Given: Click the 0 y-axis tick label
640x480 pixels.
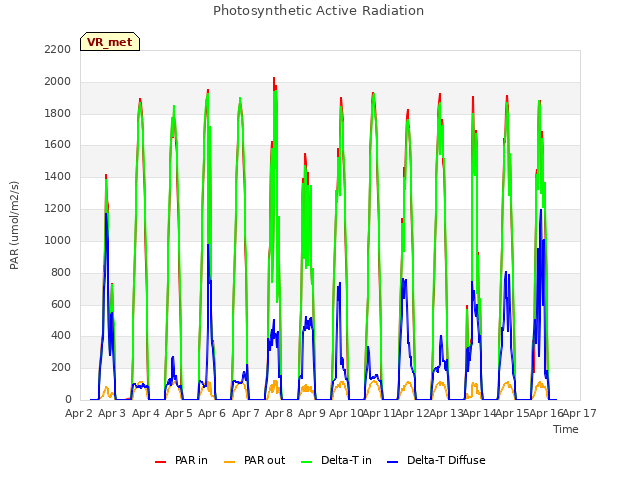Looking at the screenshot, I should (x=68, y=399).
